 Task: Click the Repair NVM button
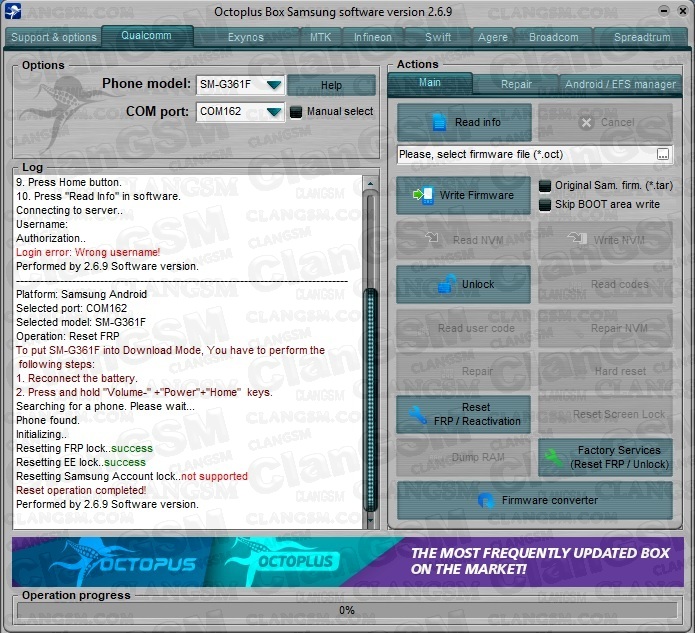(605, 328)
